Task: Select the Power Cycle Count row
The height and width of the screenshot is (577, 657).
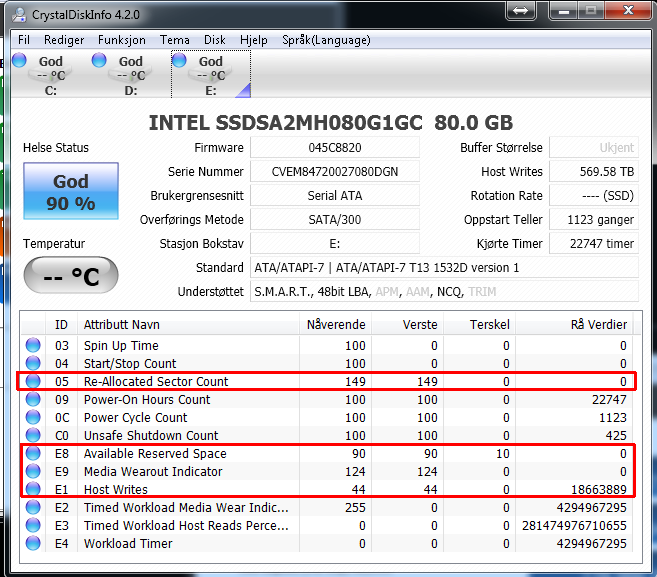Action: coord(327,417)
